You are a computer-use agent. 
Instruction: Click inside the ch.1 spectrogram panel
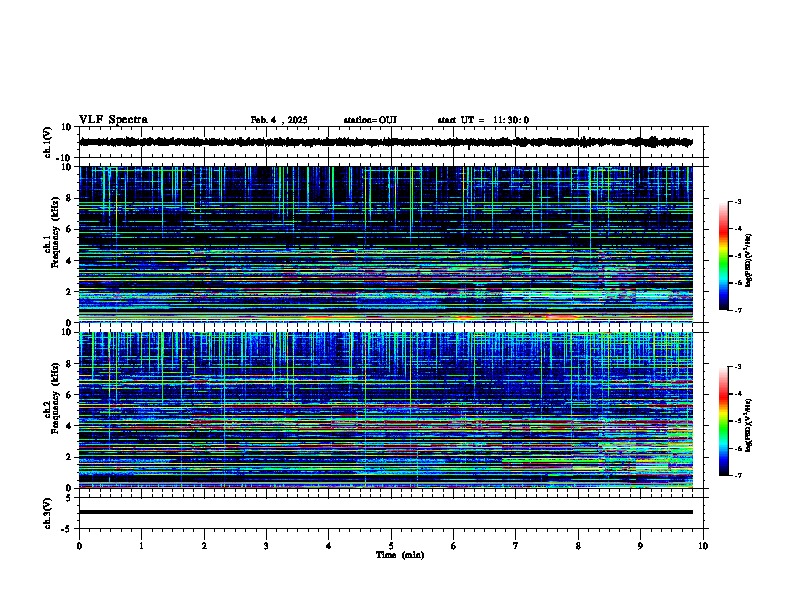[x=386, y=244]
